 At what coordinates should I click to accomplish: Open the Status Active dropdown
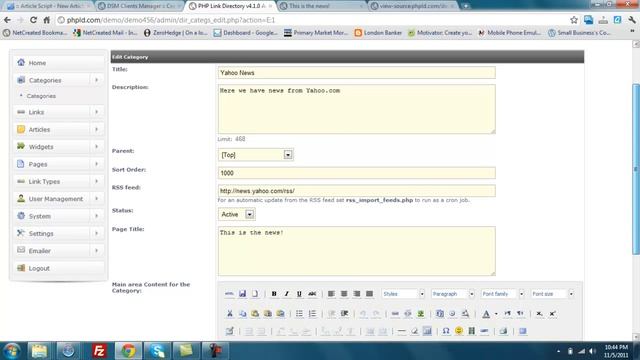tap(237, 214)
